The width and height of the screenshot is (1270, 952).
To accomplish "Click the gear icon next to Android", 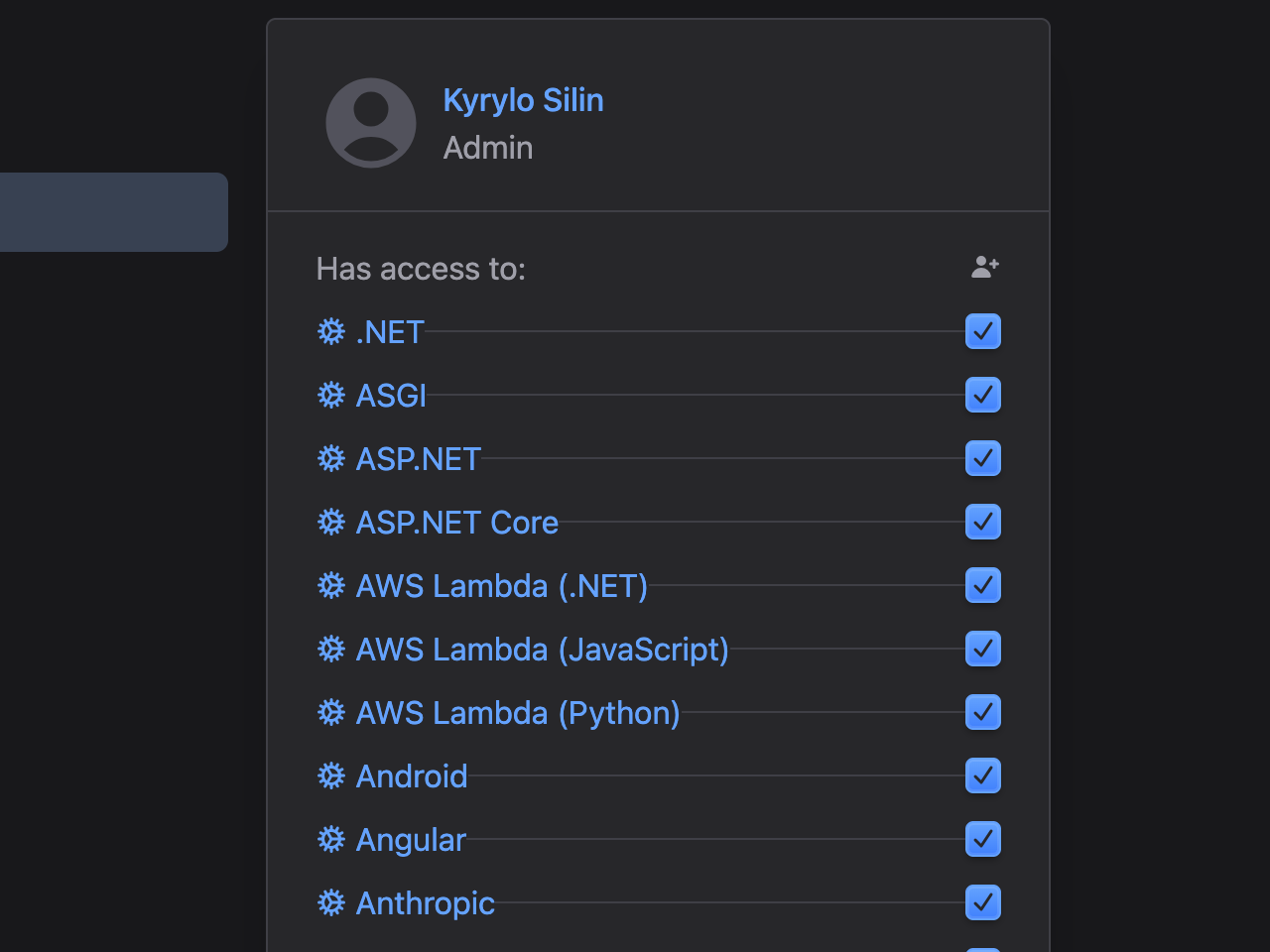I will pos(330,775).
